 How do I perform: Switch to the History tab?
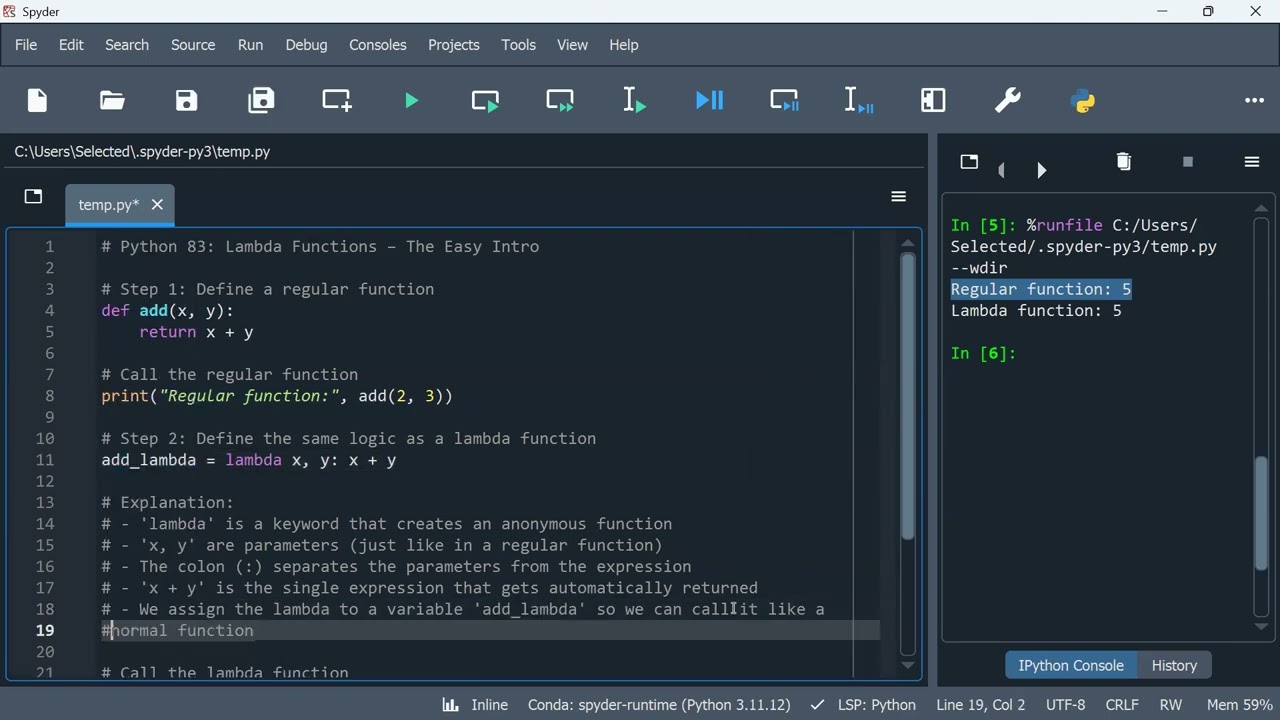[1174, 665]
